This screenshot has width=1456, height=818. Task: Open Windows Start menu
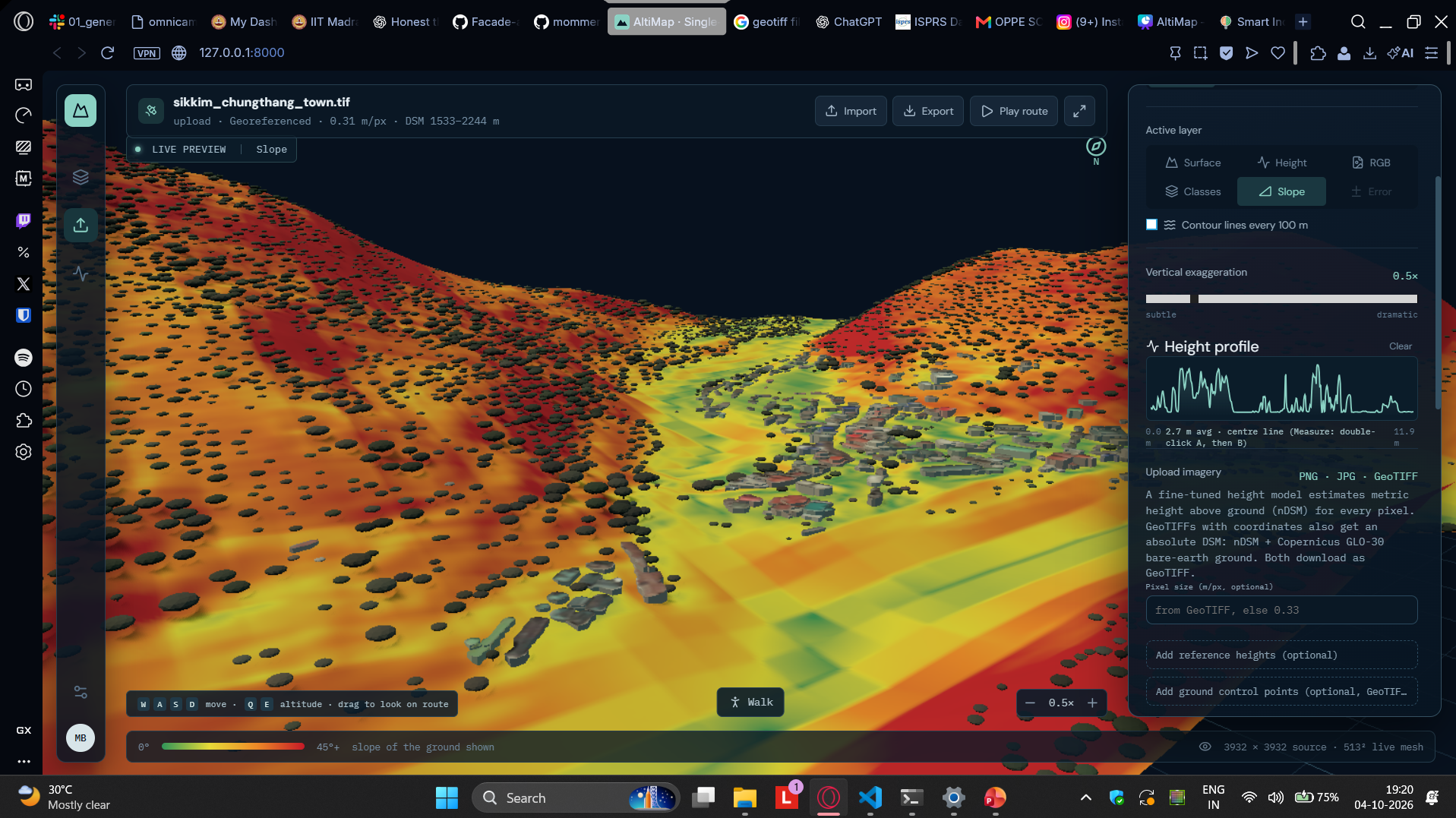[x=447, y=797]
